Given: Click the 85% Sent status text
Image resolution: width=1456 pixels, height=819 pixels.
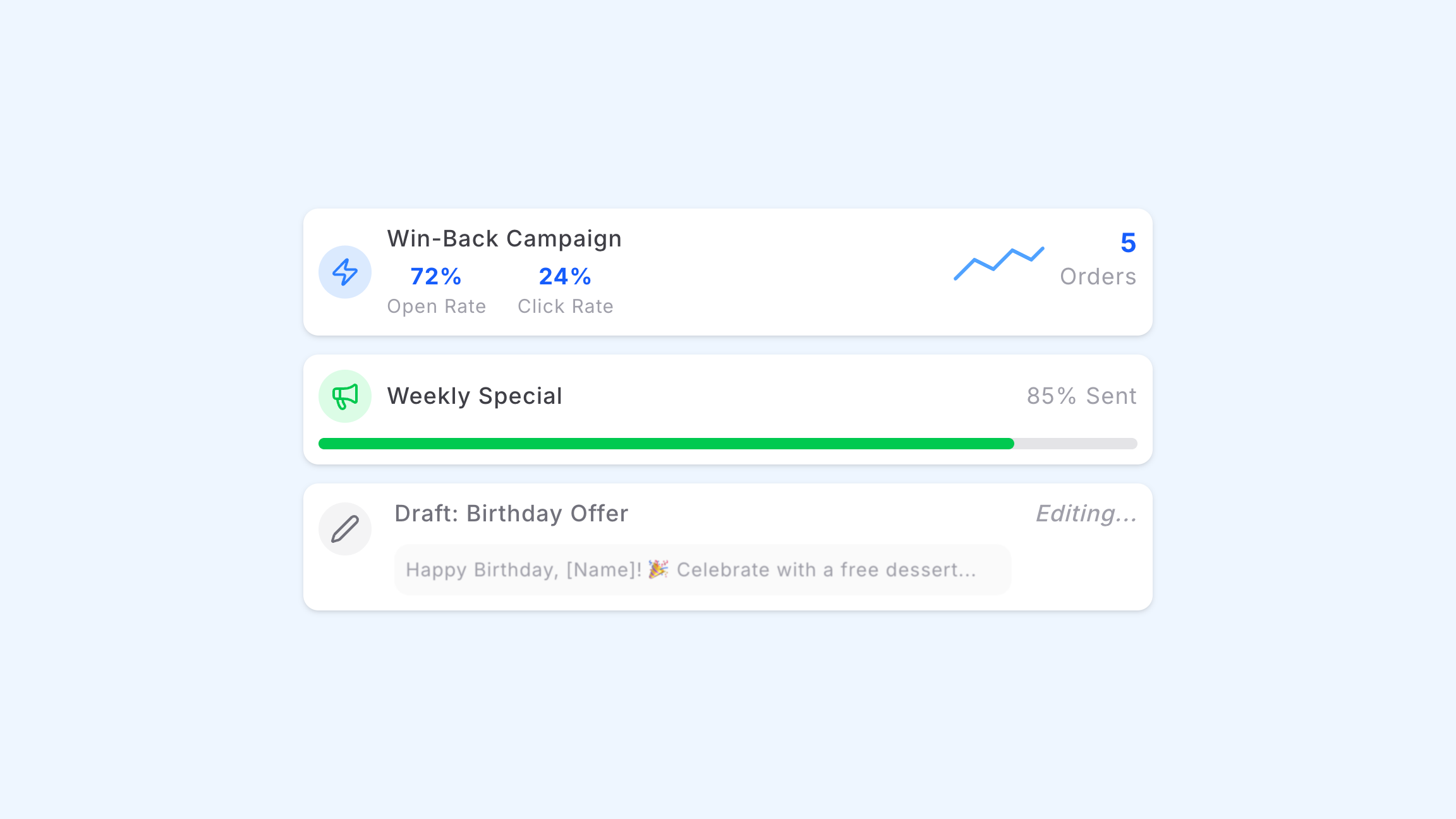Looking at the screenshot, I should click(x=1082, y=396).
